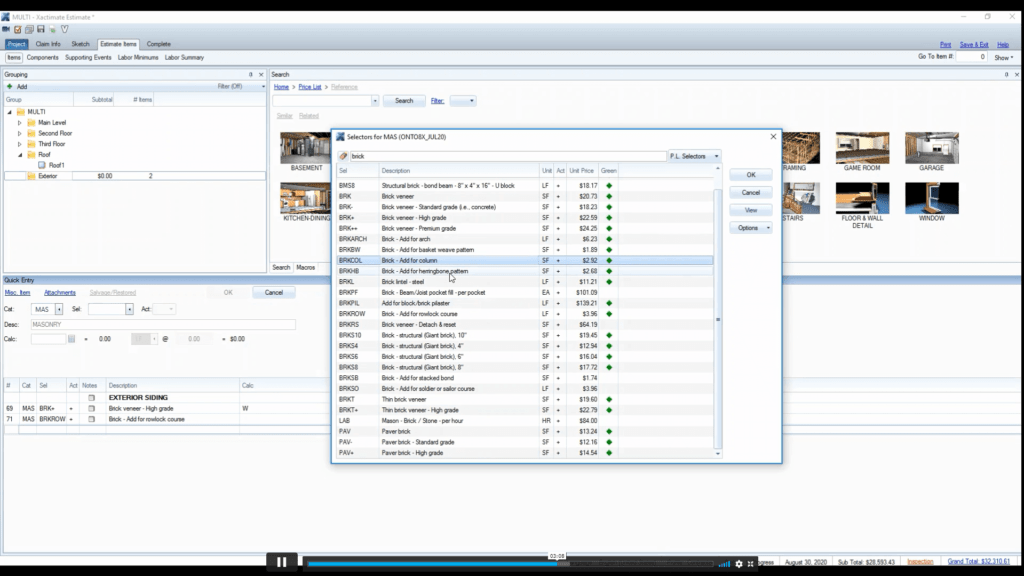Expand the Third Floor tree node
Screen dimensions: 1024x576
click(x=20, y=144)
